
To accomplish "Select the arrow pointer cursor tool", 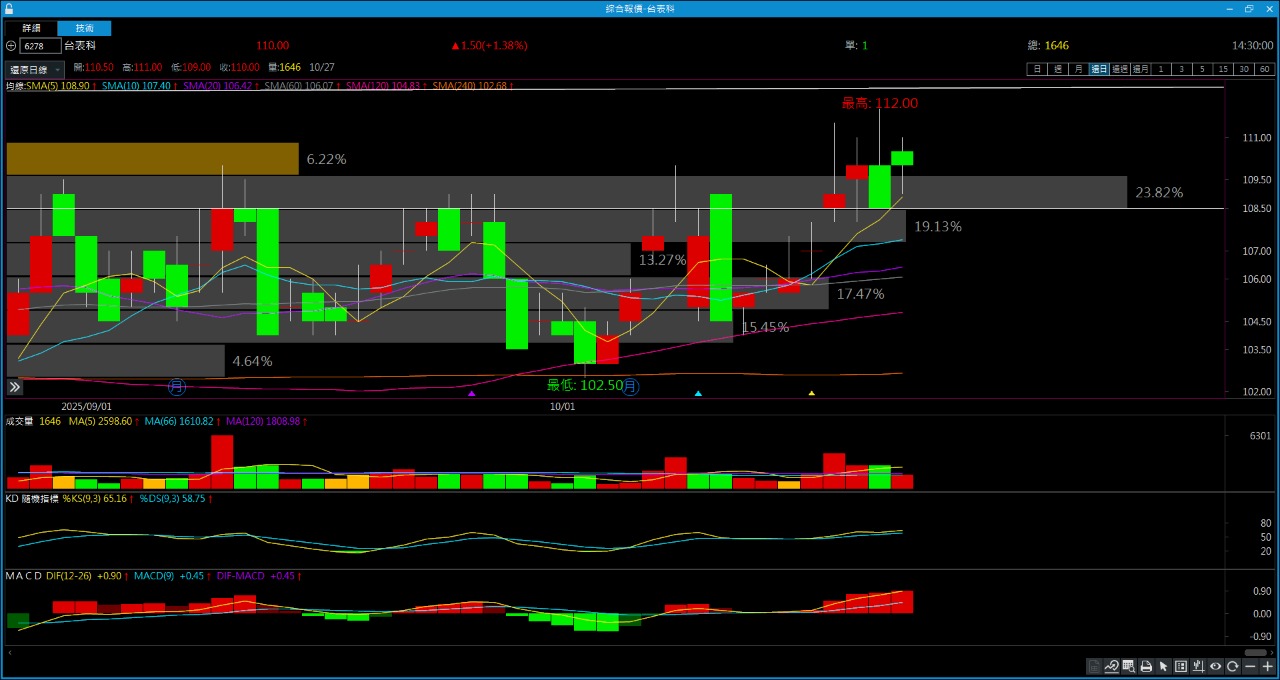I will click(x=1163, y=666).
